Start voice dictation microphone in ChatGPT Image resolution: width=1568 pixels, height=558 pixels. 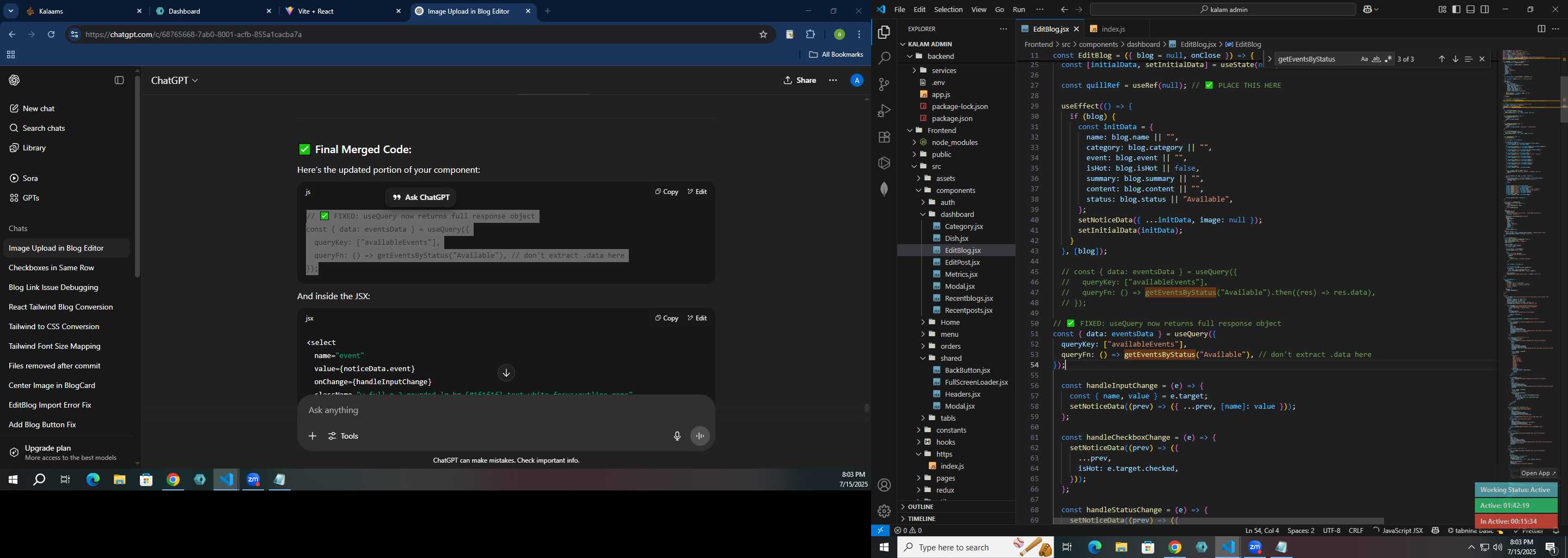click(676, 436)
